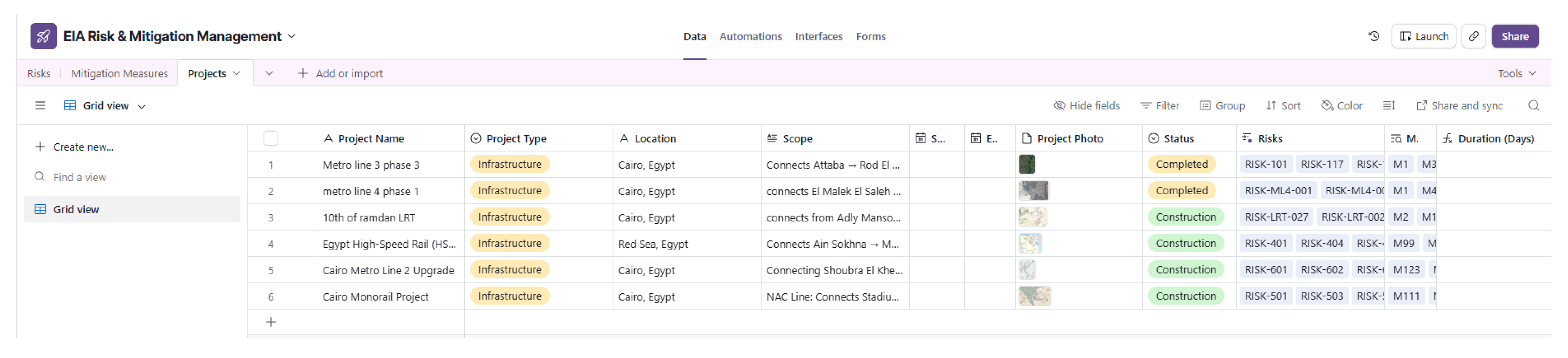Open the Cairo Monorail Project photo thumbnail
The image size is (1568, 358).
(x=1034, y=296)
